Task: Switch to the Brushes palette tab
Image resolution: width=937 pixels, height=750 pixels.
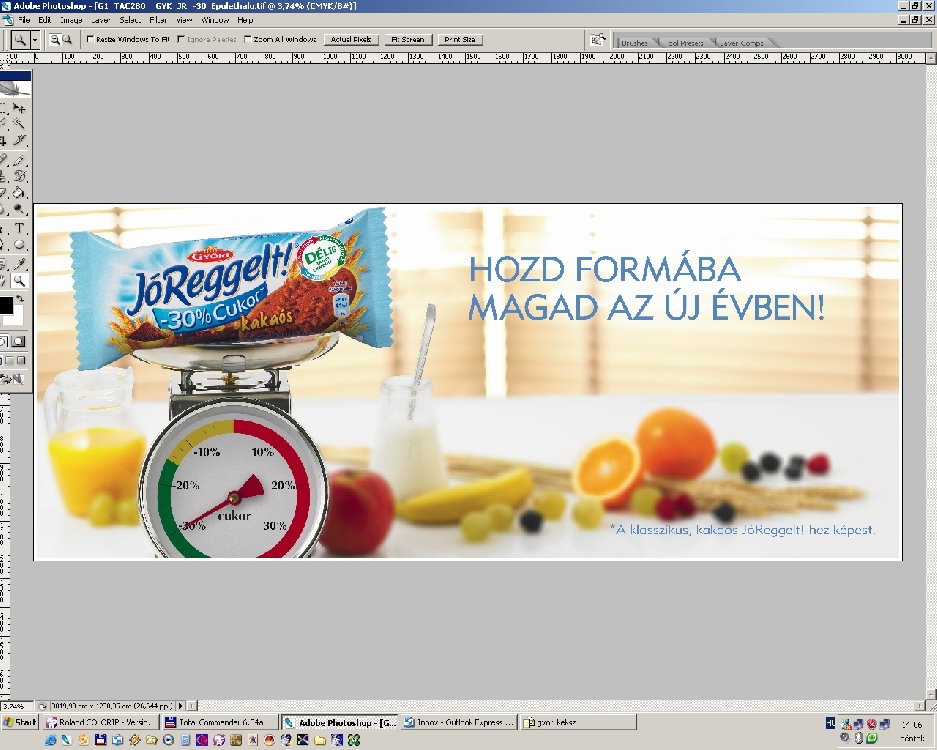Action: (634, 43)
